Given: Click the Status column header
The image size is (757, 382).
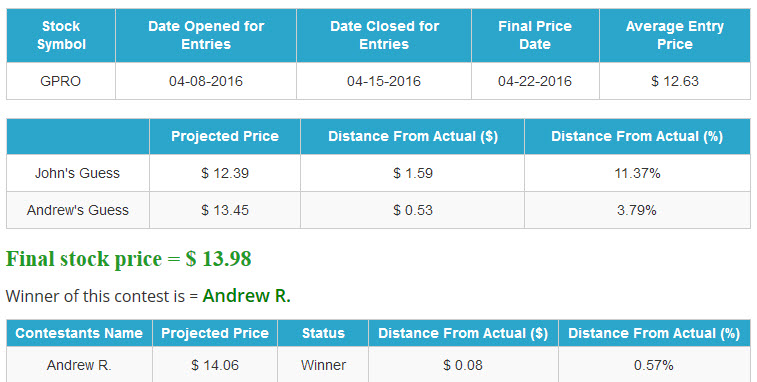Looking at the screenshot, I should pos(323,333).
